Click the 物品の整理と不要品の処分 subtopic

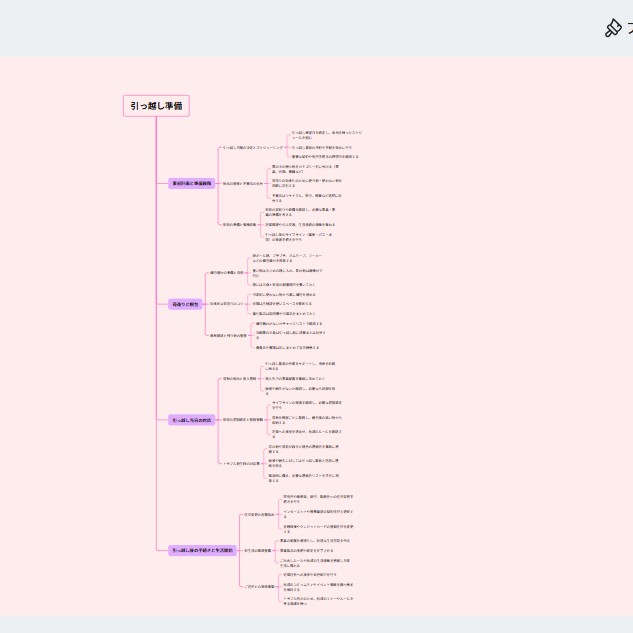(243, 183)
